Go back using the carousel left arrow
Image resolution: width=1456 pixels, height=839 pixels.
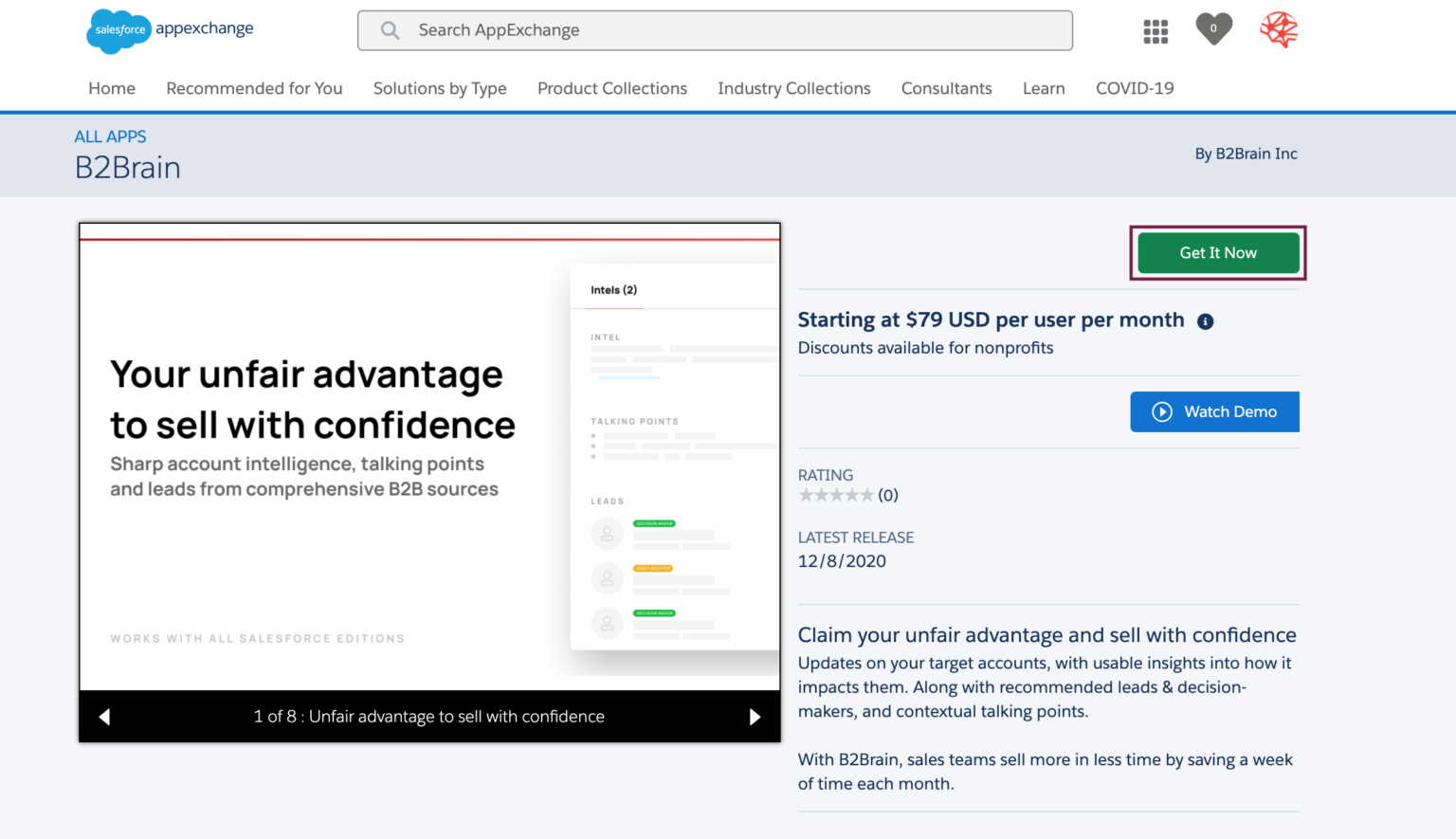104,717
